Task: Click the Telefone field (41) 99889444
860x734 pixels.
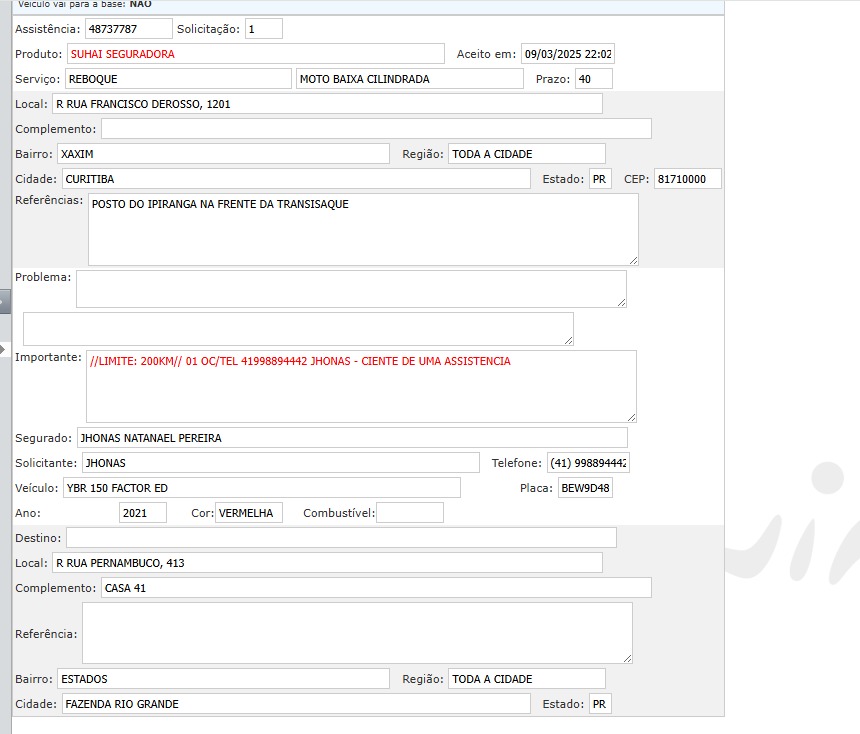Action: point(588,463)
